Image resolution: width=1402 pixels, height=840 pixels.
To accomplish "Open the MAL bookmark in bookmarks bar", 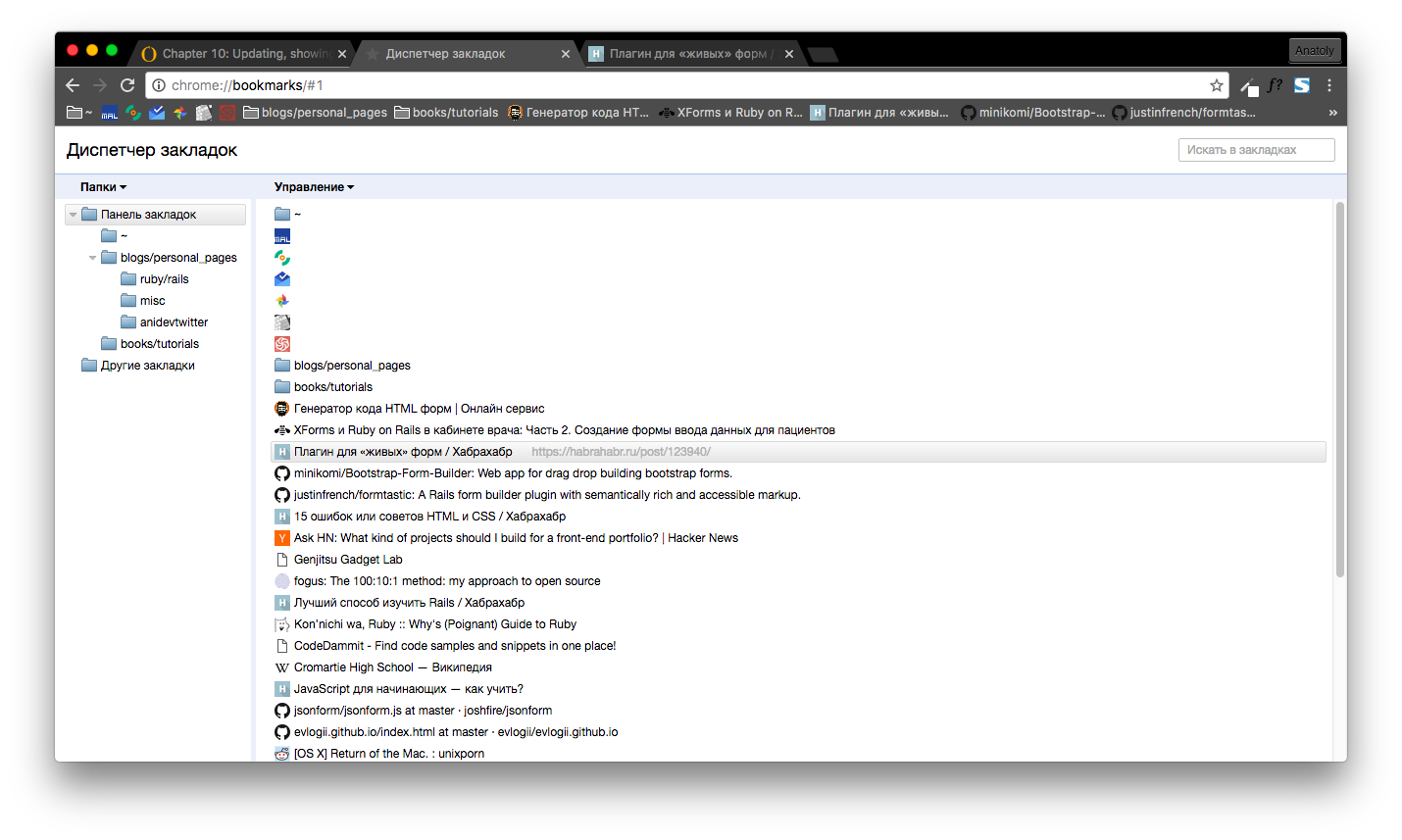I will coord(110,113).
